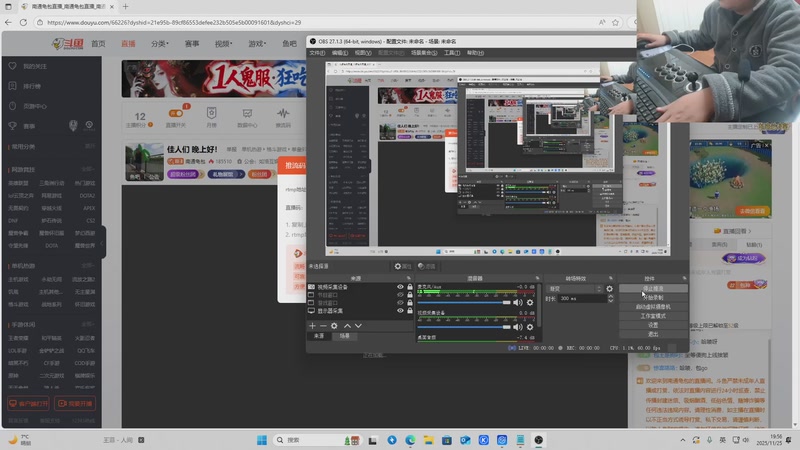Expand 分类 dropdown in Douyu navigation

point(160,44)
